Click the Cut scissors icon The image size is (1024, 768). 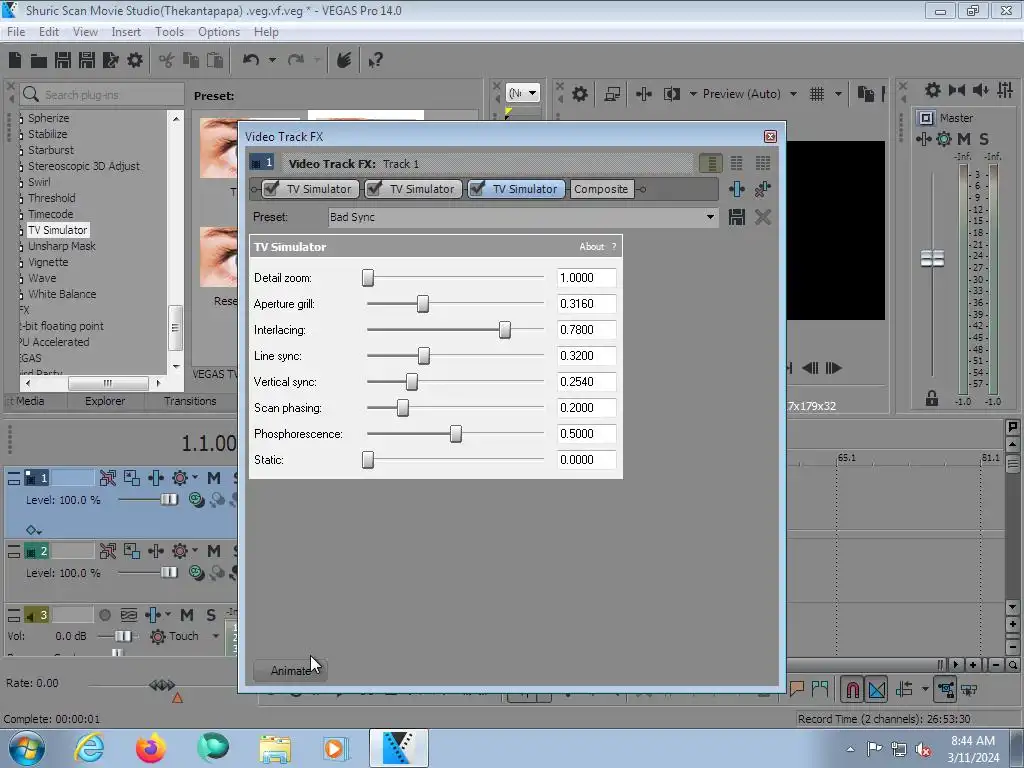coord(167,61)
